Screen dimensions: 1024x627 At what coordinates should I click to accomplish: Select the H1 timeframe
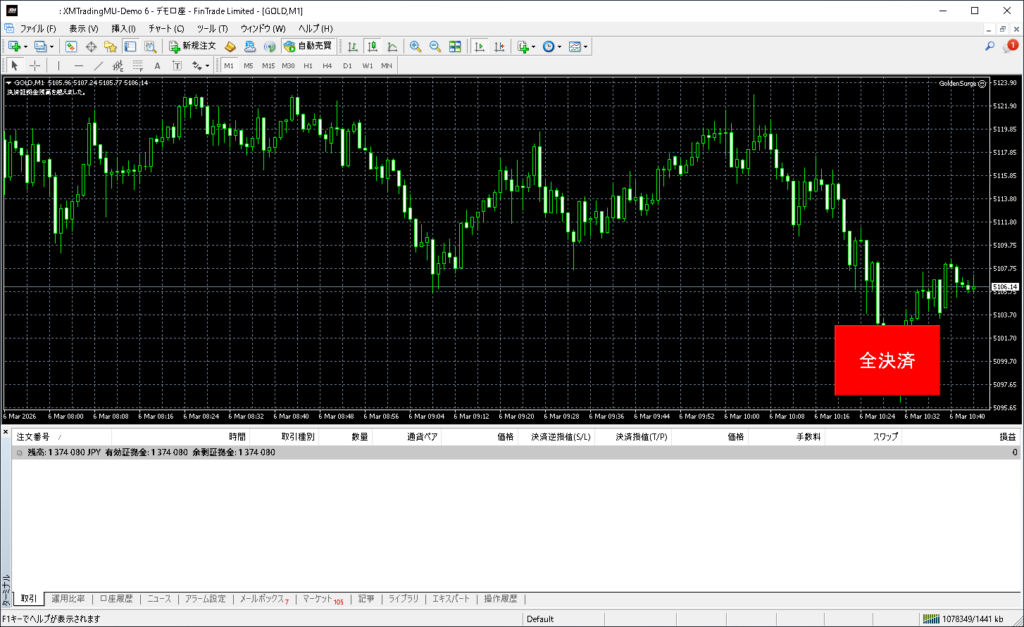click(308, 65)
